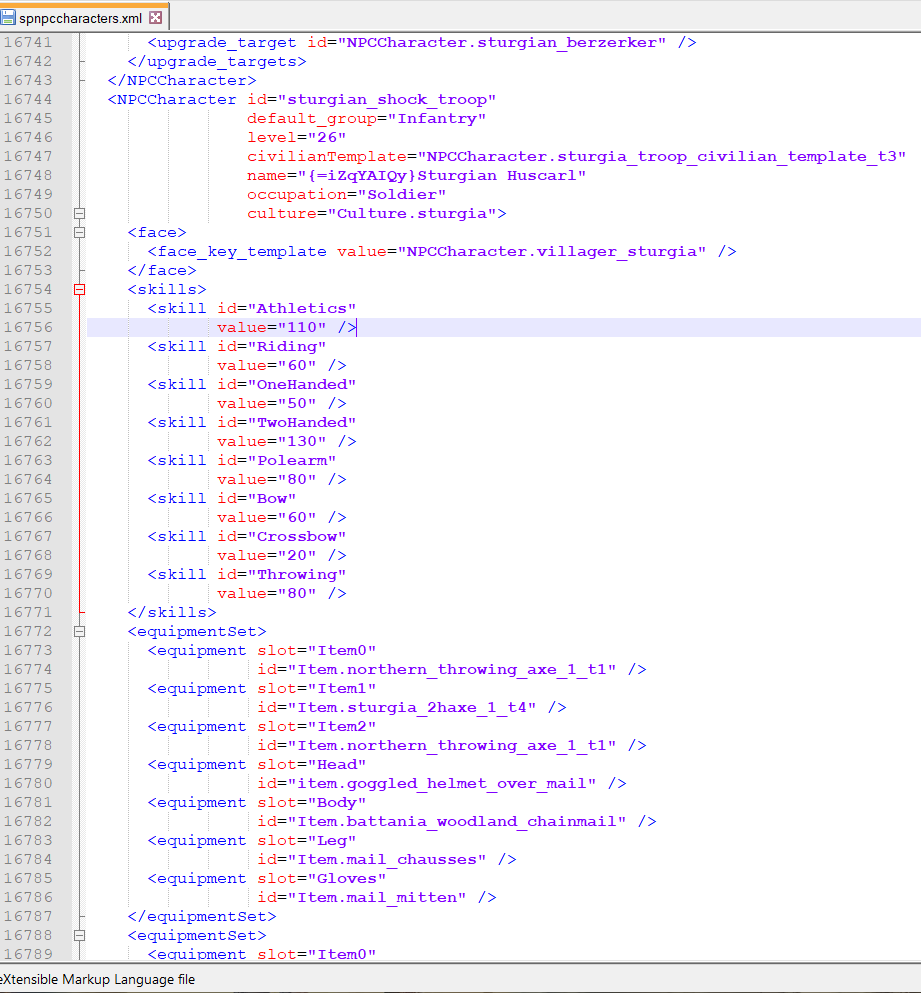
Task: Collapse the equipmentSet fold at line 16772
Action: point(80,632)
